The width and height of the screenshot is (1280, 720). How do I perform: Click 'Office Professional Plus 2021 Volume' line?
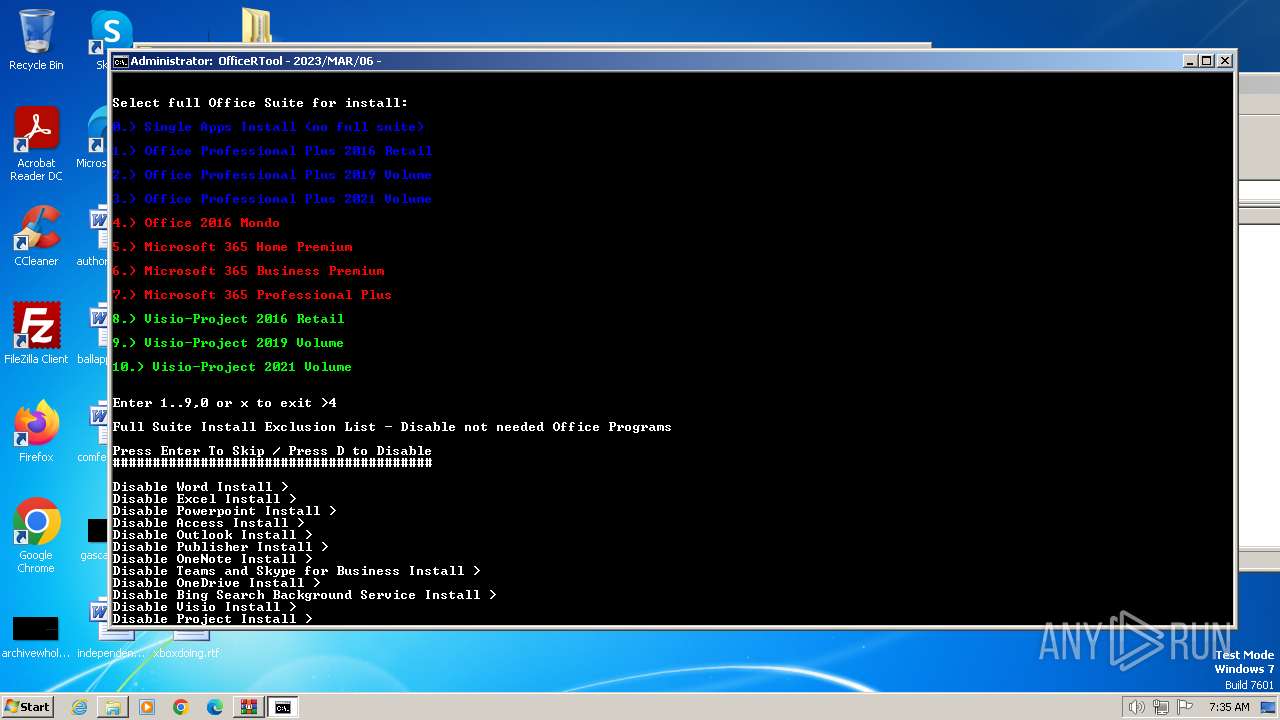(x=272, y=199)
